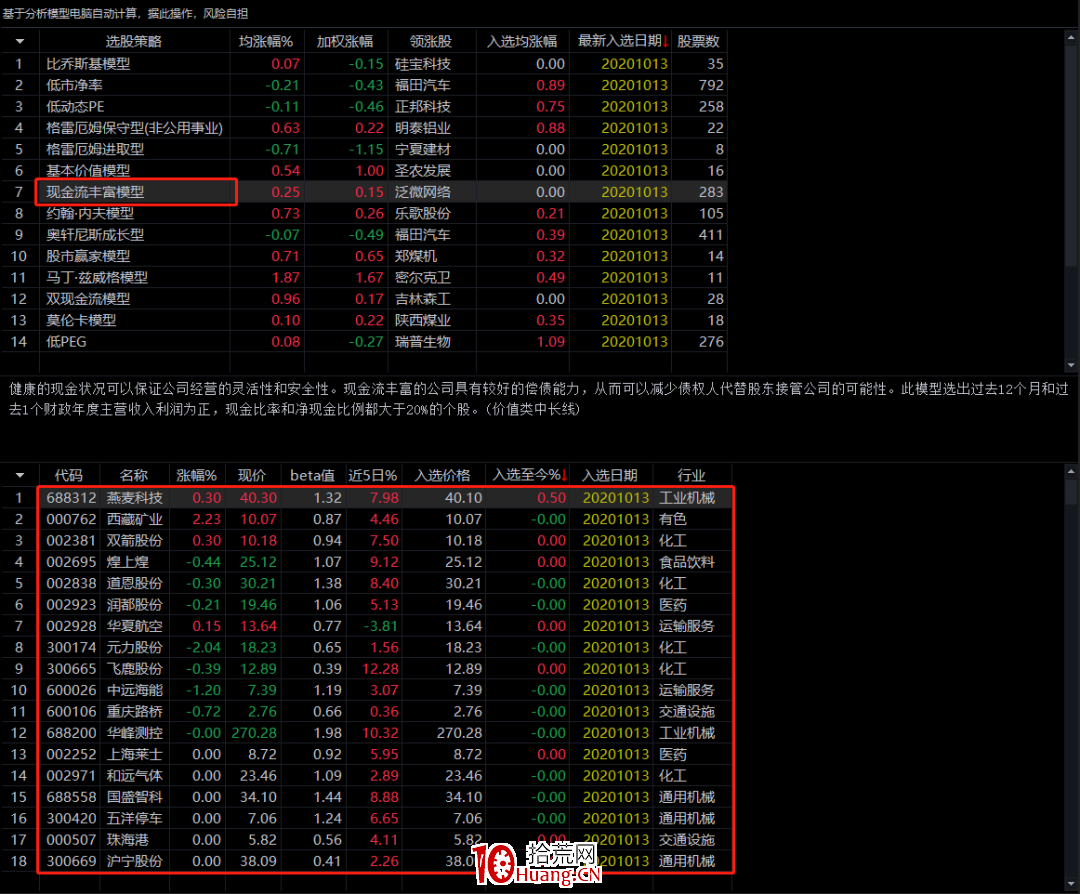The height and width of the screenshot is (894, 1080).
Task: Select the 低动态PE strategy
Action: pos(75,107)
